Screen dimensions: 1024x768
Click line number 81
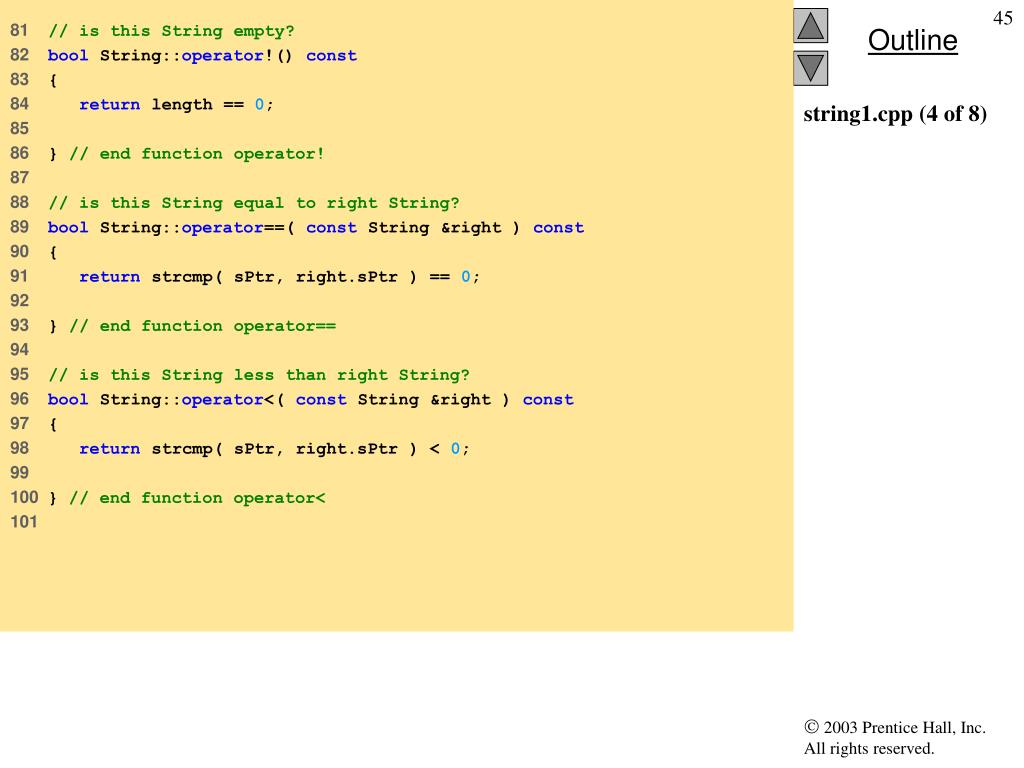click(20, 31)
